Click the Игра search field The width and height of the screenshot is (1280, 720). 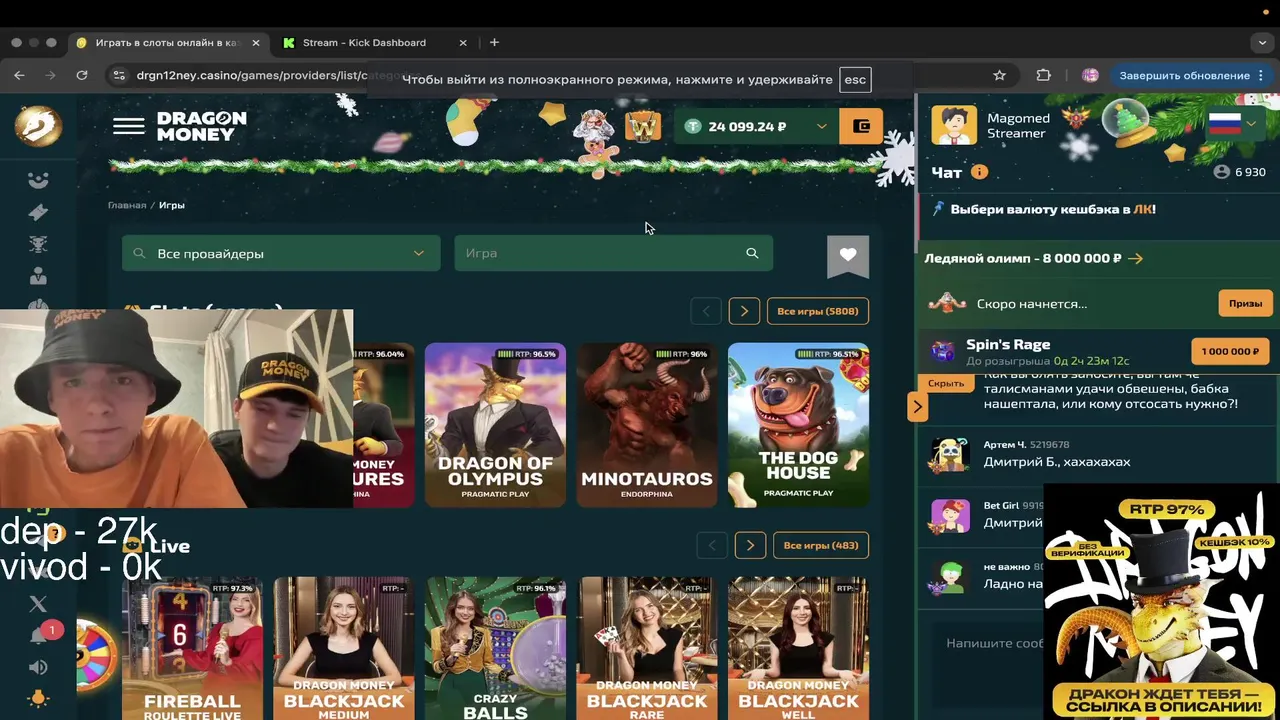(x=613, y=253)
